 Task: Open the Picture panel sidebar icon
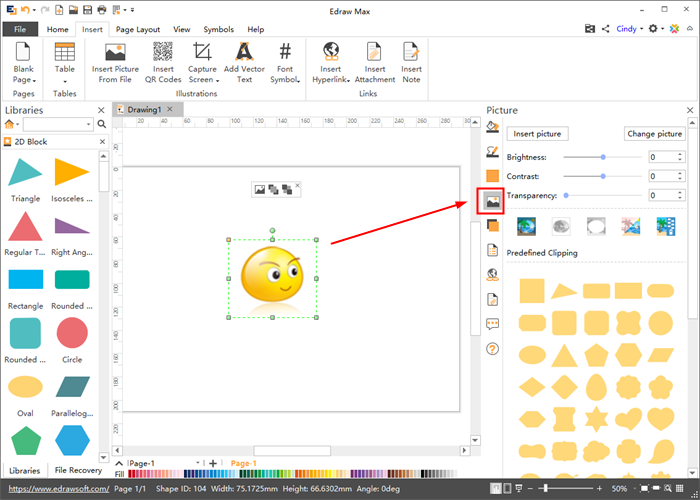coord(492,201)
